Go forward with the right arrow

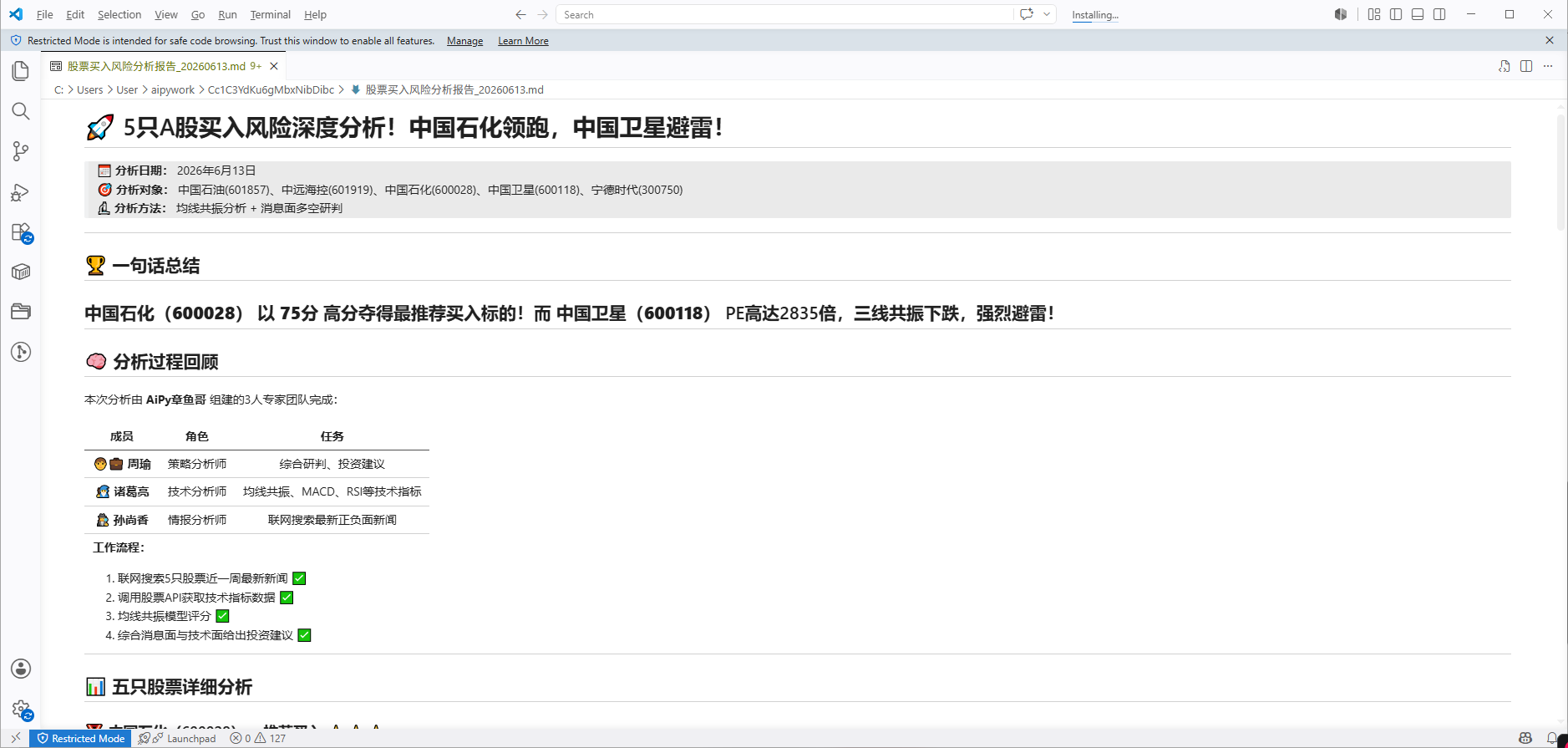pyautogui.click(x=543, y=14)
